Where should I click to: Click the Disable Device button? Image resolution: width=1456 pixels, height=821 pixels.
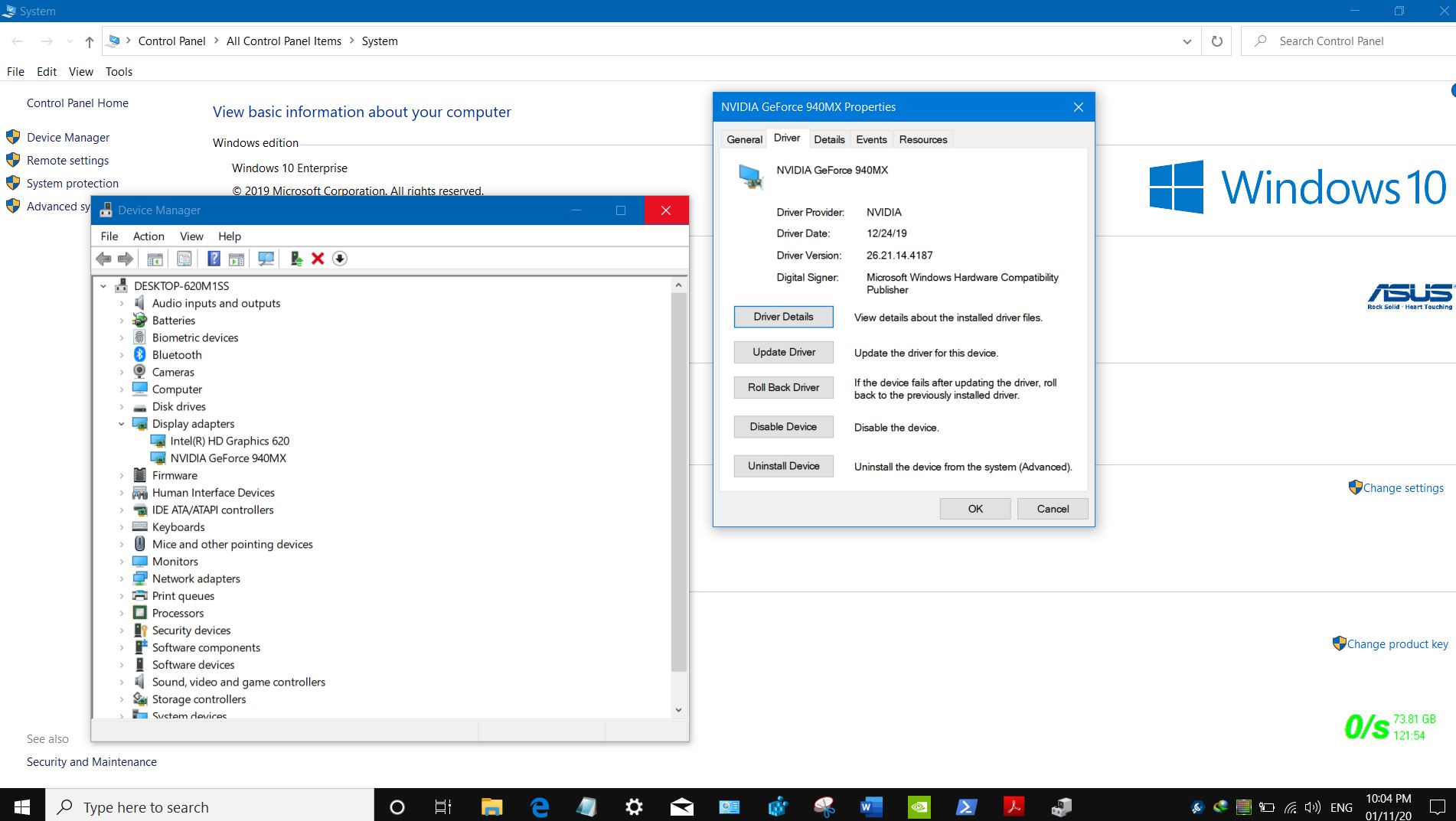coord(783,427)
